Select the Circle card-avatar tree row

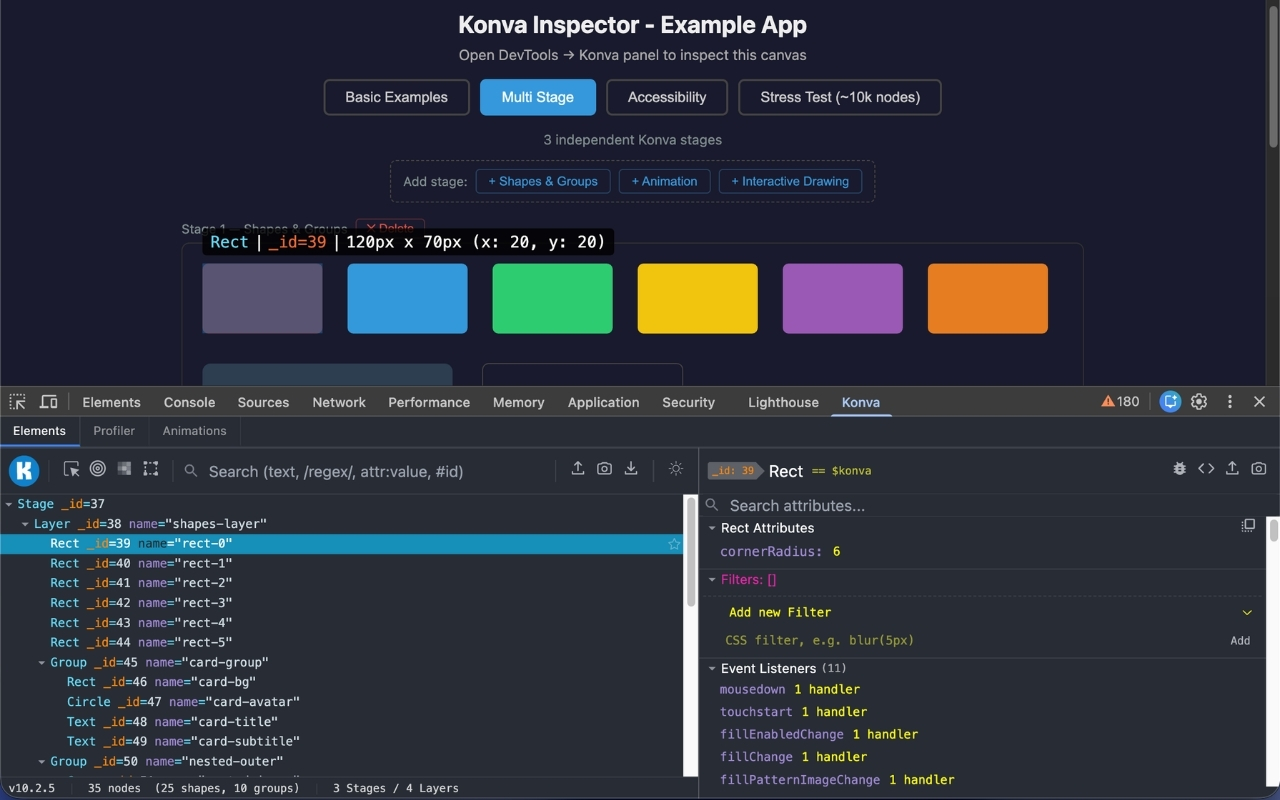pyautogui.click(x=342, y=702)
